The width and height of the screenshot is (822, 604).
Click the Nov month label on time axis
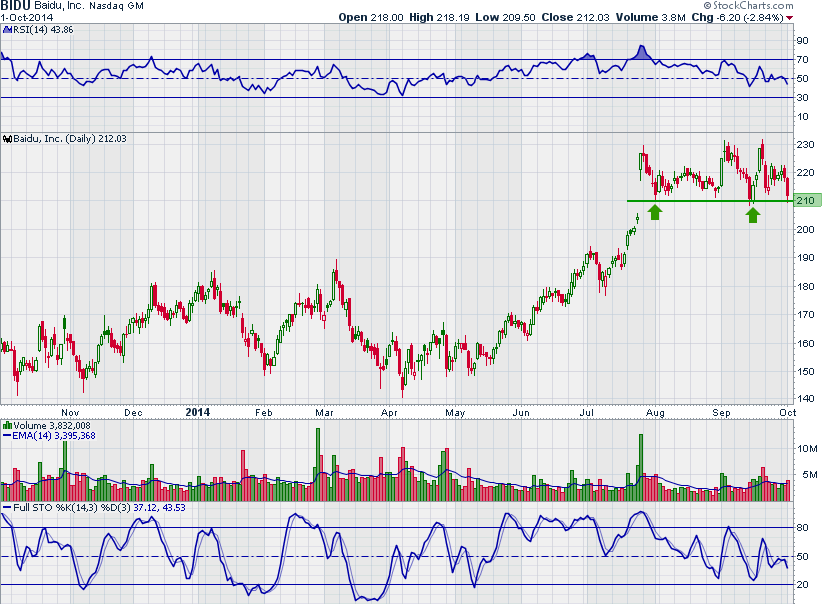click(x=70, y=413)
